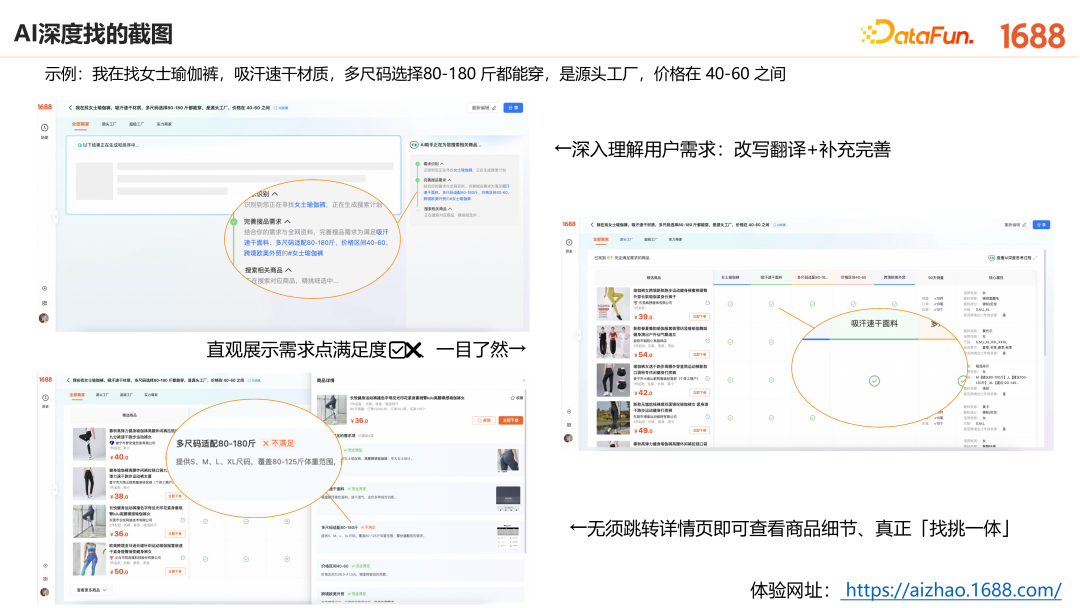Click the 价格区间 check icon in the ¥39 row

[x=853, y=304]
